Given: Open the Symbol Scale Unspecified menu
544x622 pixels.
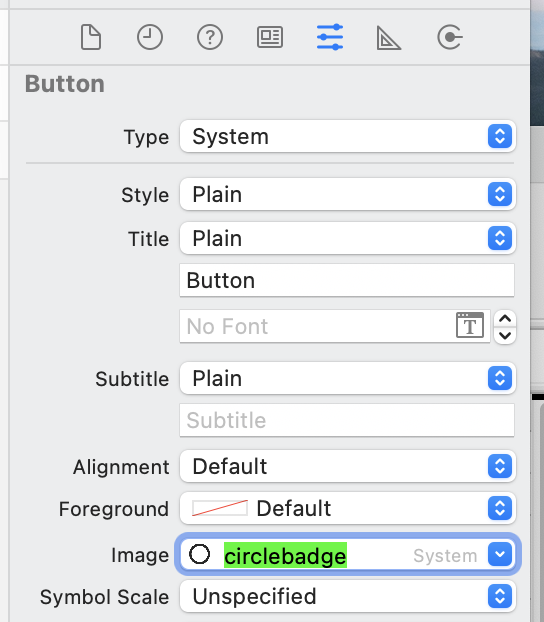Looking at the screenshot, I should click(x=348, y=596).
